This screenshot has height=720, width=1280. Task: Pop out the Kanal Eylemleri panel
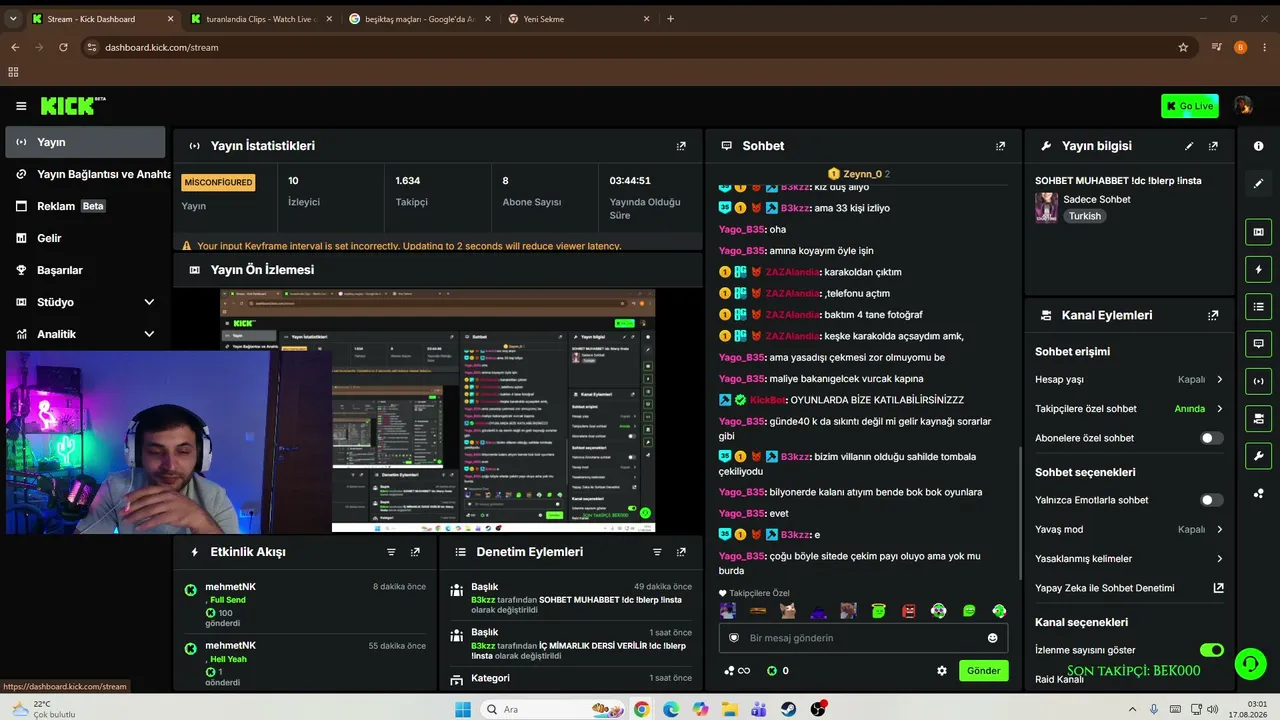click(1213, 315)
